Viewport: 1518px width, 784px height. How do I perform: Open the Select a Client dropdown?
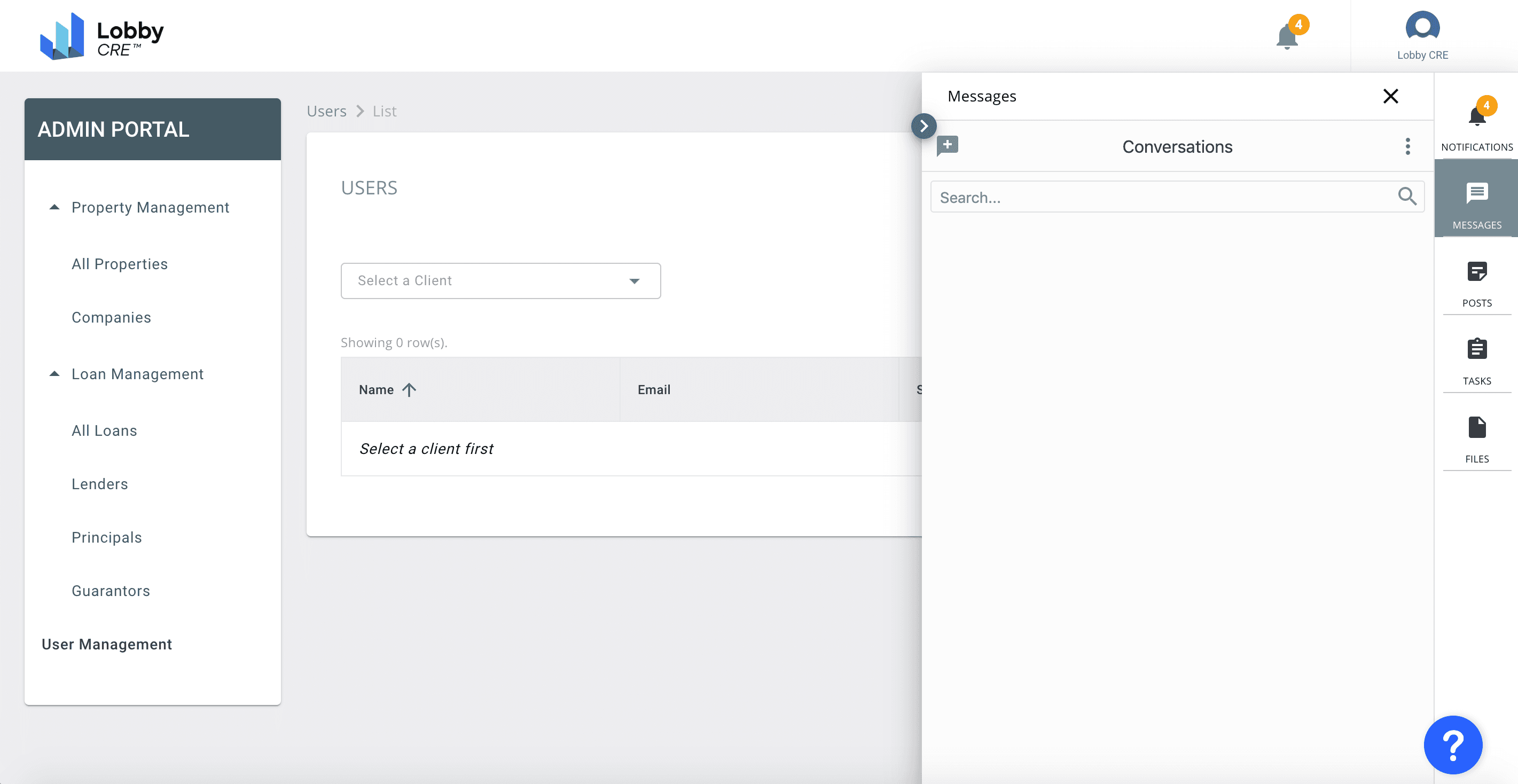pyautogui.click(x=500, y=281)
